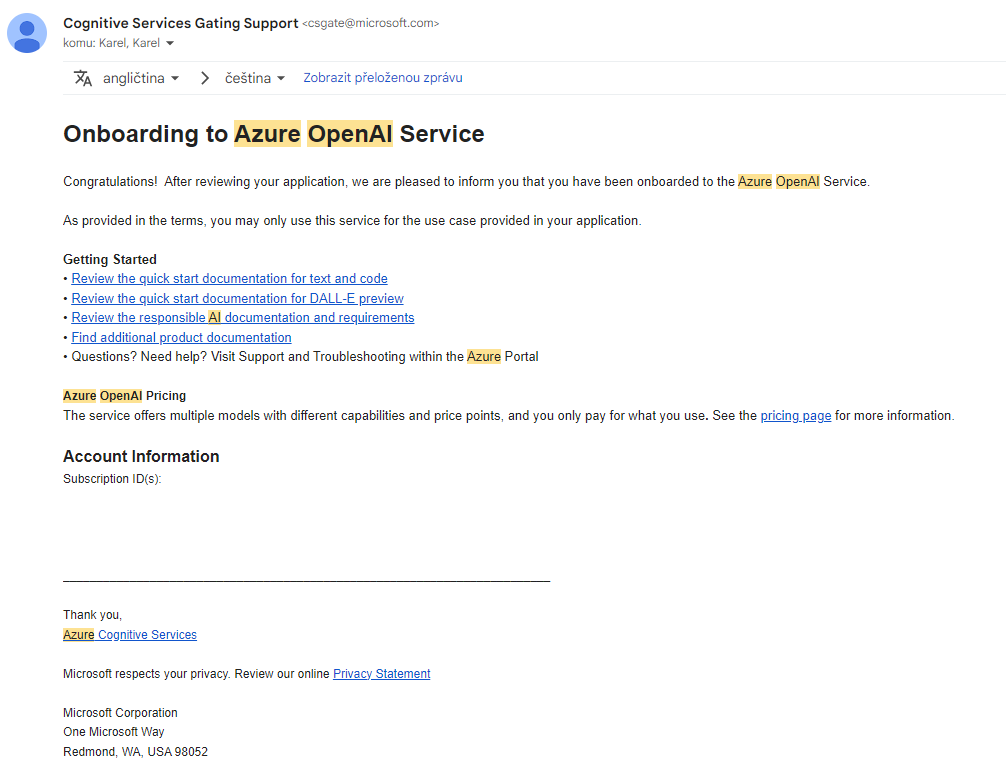Screen dimensions: 1006x769
Task: Click the csgate@microsoft.com address
Action: [x=370, y=23]
